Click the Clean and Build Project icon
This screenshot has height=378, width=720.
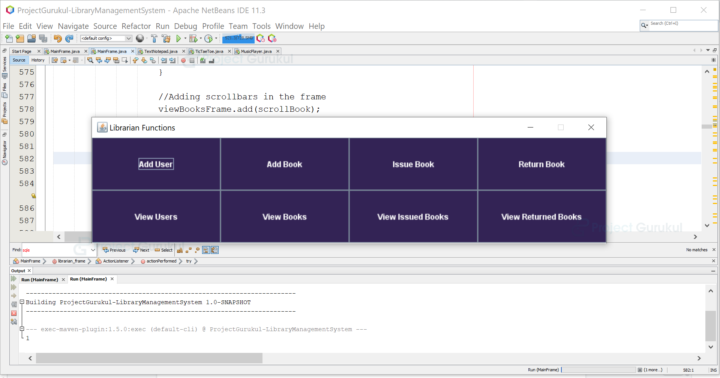[166, 39]
